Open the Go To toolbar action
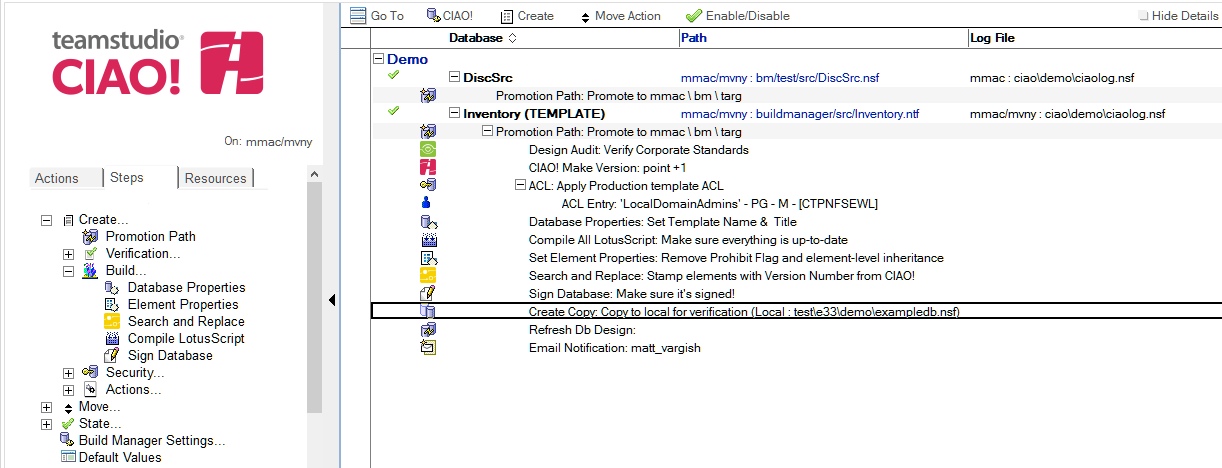This screenshot has height=468, width=1222. pos(377,15)
